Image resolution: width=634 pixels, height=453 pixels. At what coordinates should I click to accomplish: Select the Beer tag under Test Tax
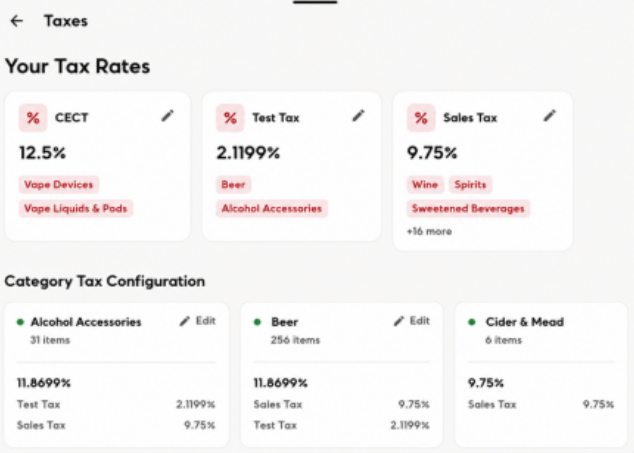233,184
